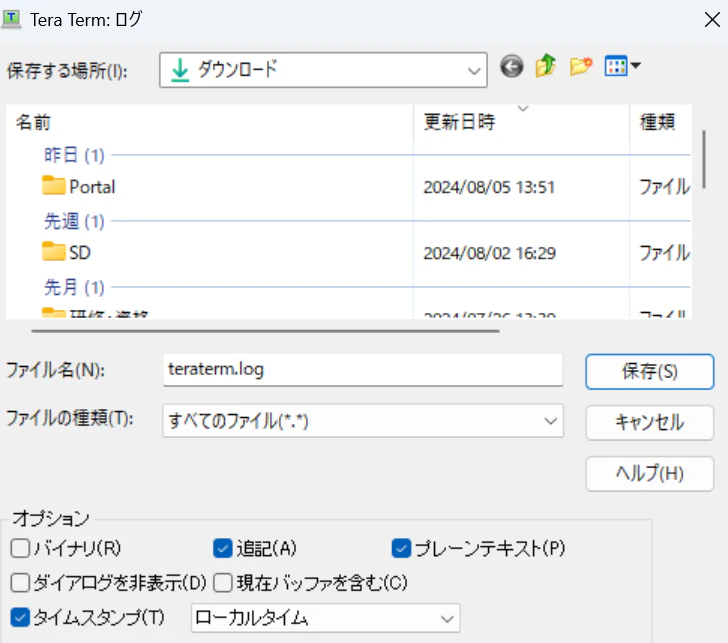Uncheck the タイムスタンプ(T) checkbox
This screenshot has height=643, width=728.
[x=20, y=617]
